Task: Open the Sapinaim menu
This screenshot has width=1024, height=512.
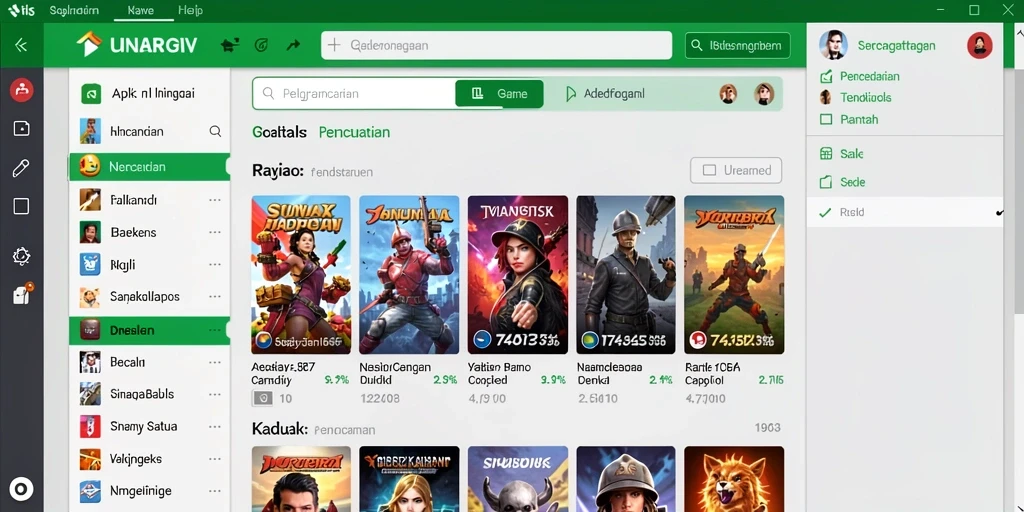Action: click(74, 10)
